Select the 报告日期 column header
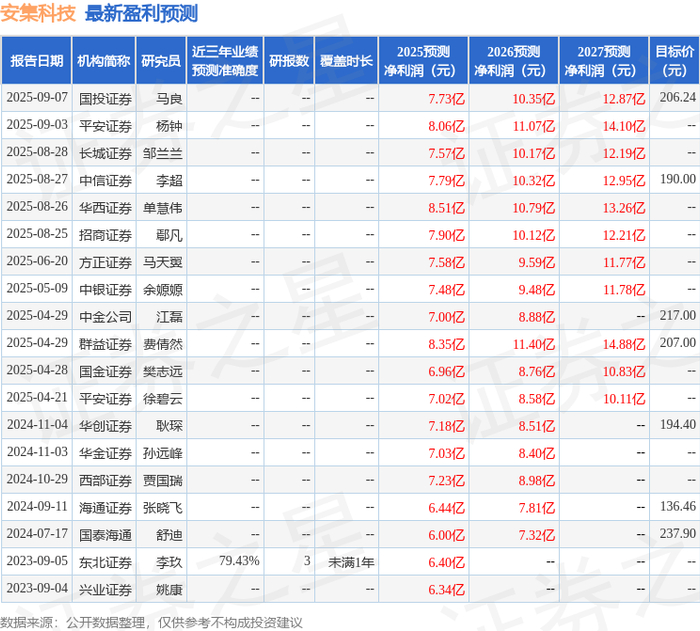 coord(37,61)
